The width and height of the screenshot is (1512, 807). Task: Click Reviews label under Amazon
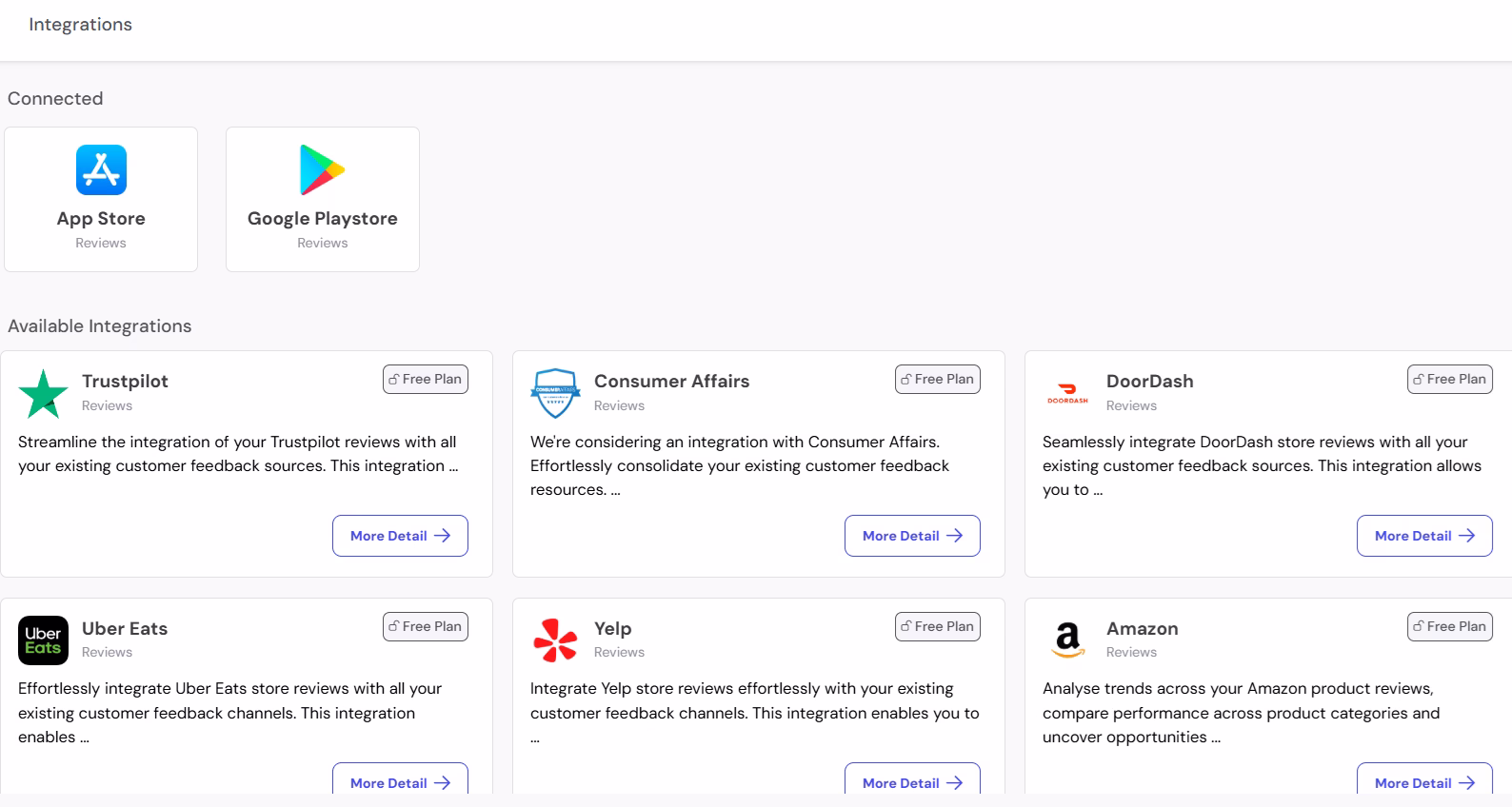click(1131, 652)
